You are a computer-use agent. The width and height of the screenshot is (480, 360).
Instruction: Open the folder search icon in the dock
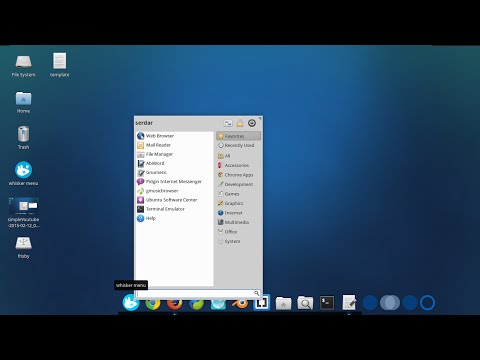coord(305,303)
